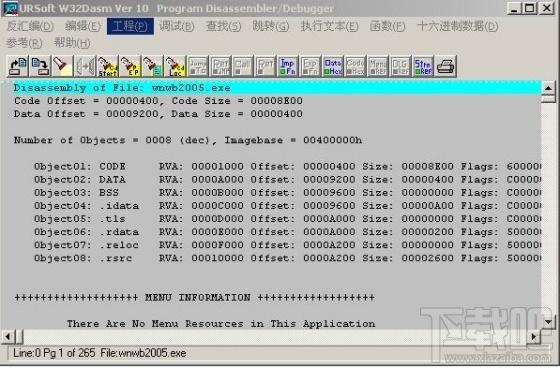Screen dimensions: 560x368
Task: Click the horizontal scrollbar right arrow
Action: click(534, 336)
